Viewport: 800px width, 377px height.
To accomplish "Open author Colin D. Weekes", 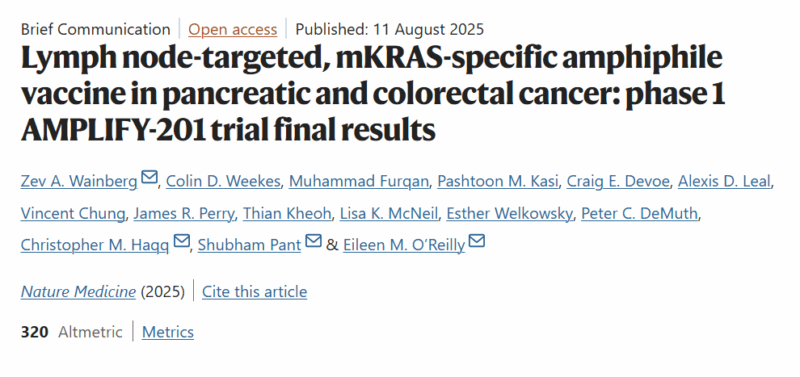I will point(223,181).
